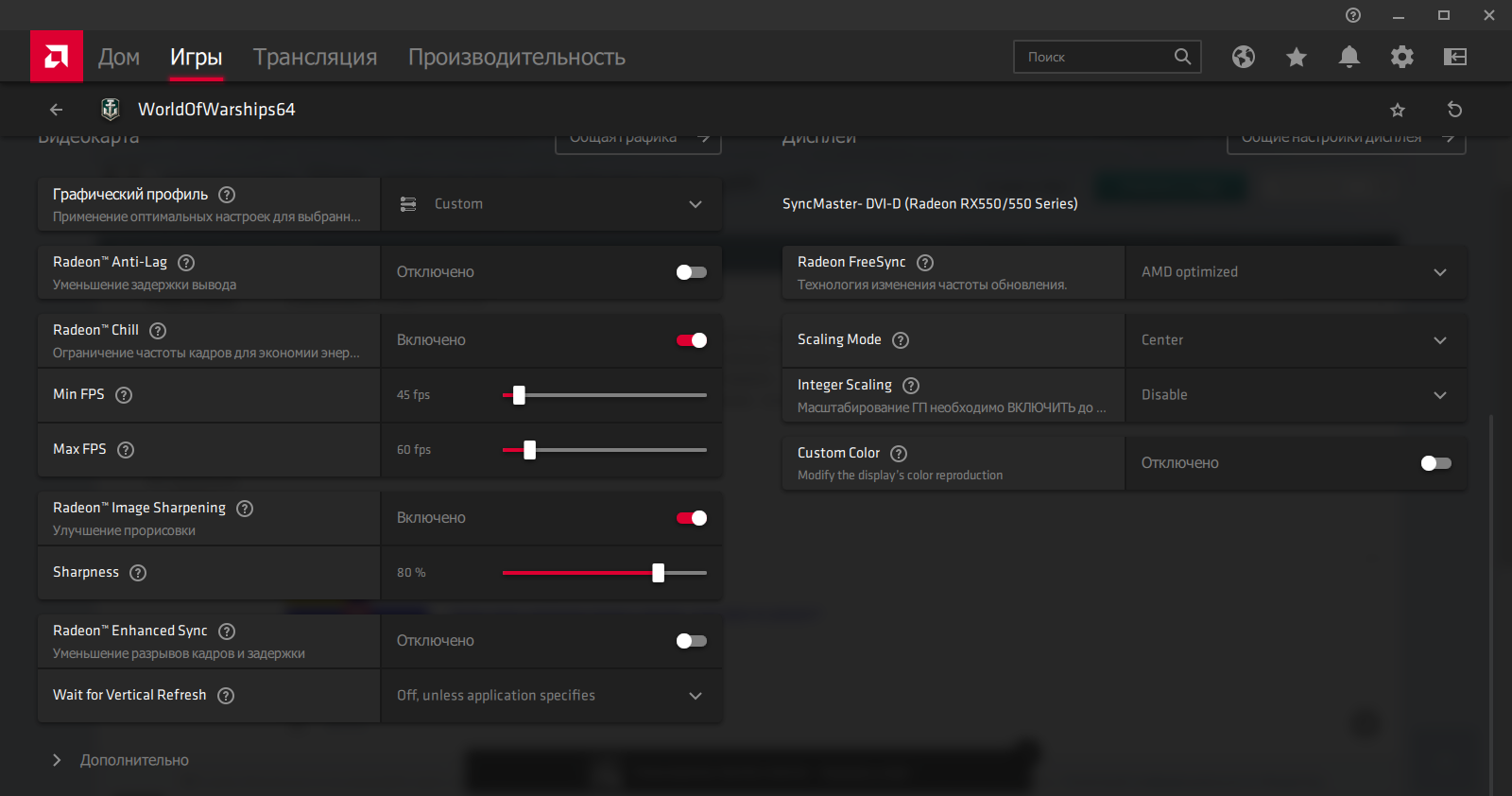The image size is (1512, 796).
Task: Show help for Max FPS
Action: 126,450
